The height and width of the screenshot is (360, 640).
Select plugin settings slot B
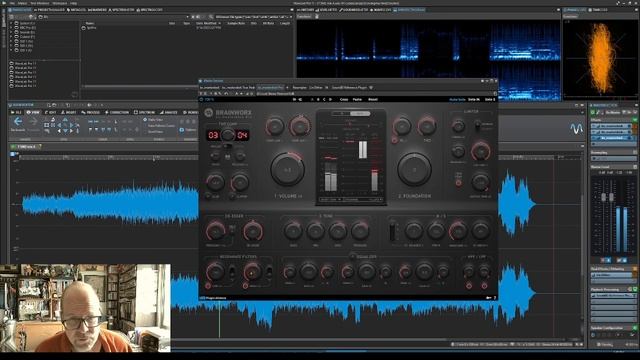tap(318, 99)
